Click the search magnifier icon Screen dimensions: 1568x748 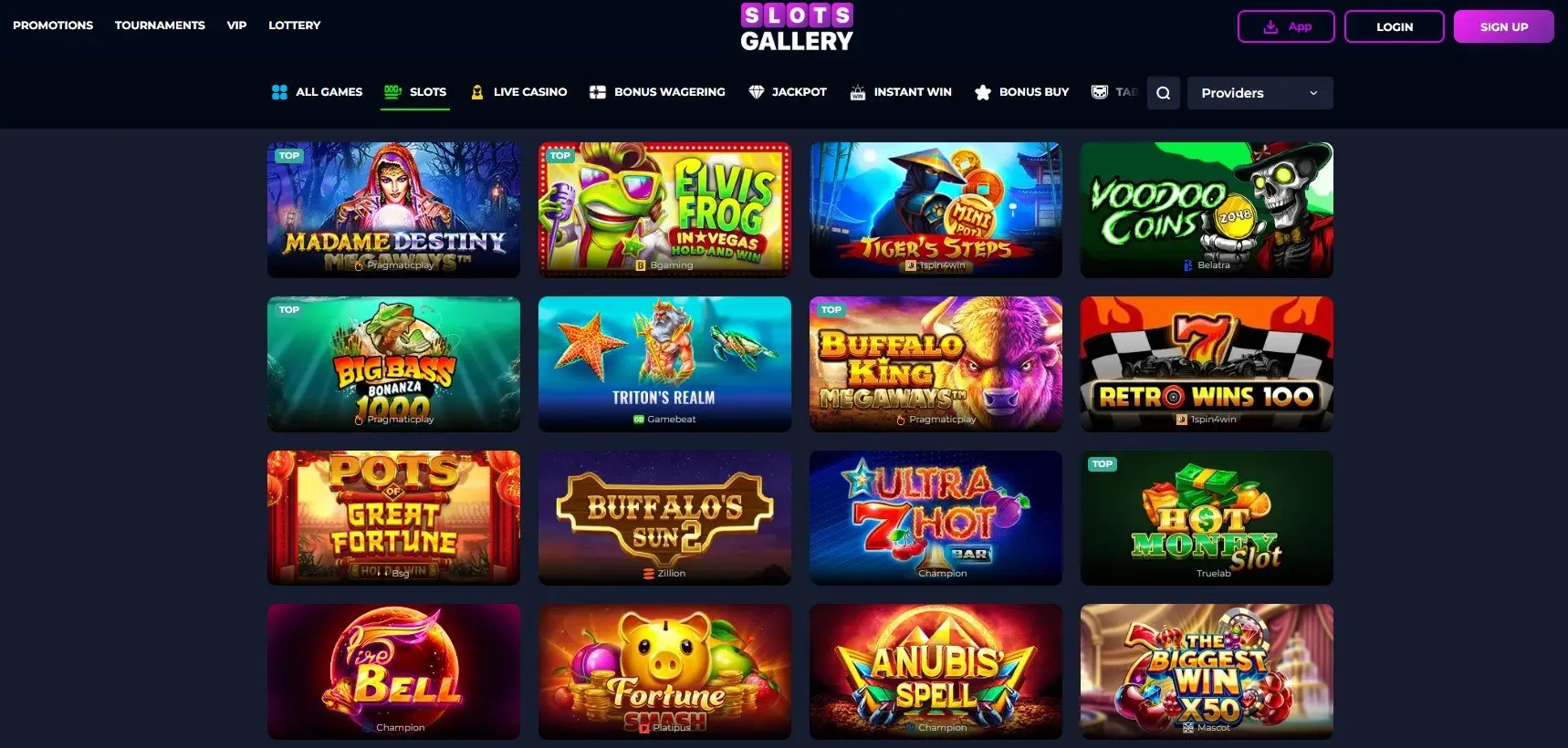coord(1163,93)
